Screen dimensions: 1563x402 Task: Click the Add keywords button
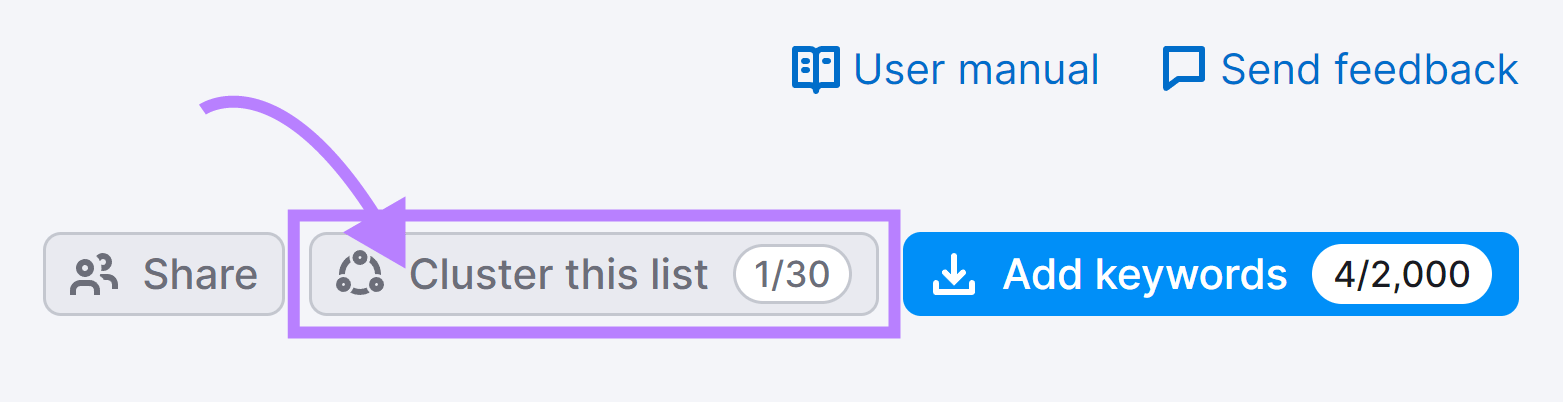(1211, 274)
